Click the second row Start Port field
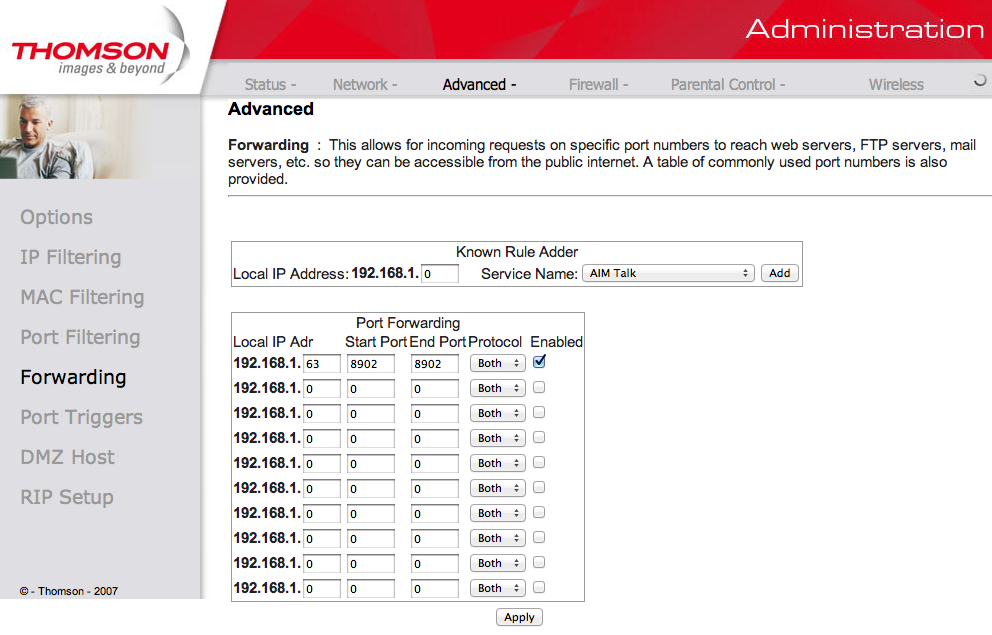This screenshot has height=635, width=992. tap(371, 389)
